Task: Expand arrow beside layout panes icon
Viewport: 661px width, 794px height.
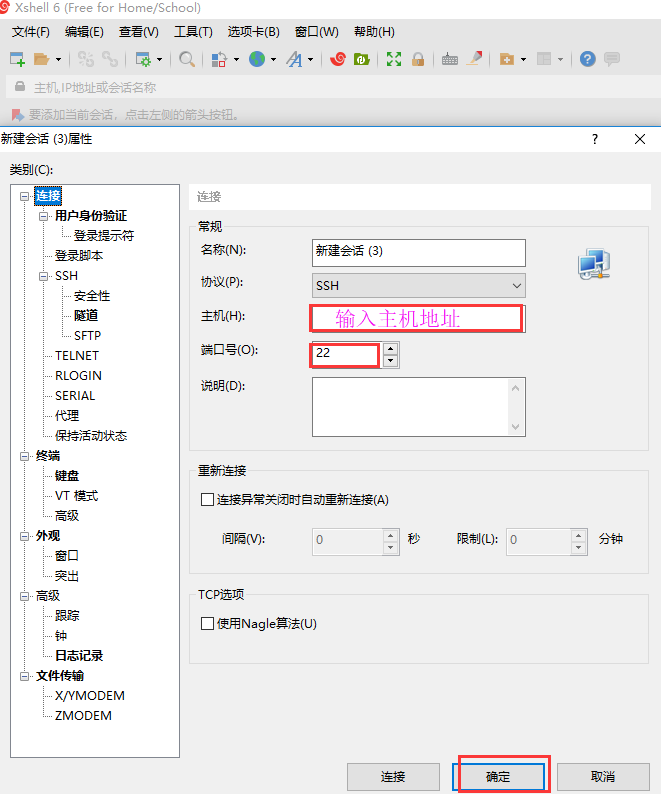Action: pyautogui.click(x=560, y=60)
